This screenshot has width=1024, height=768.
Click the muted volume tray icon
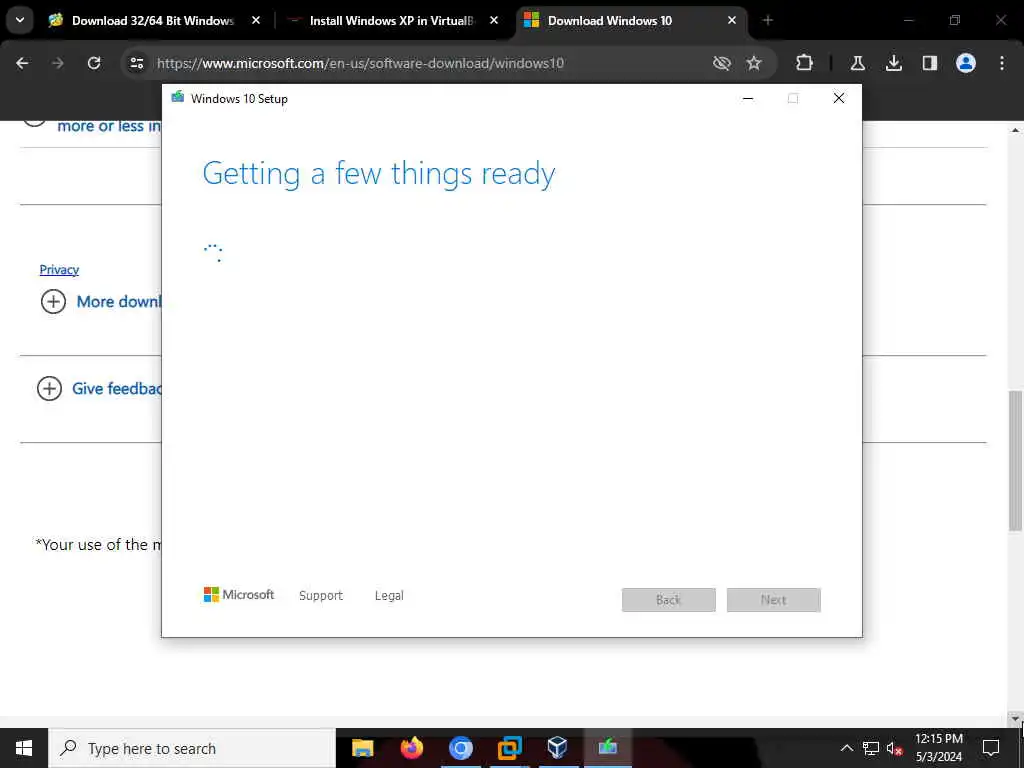point(894,748)
